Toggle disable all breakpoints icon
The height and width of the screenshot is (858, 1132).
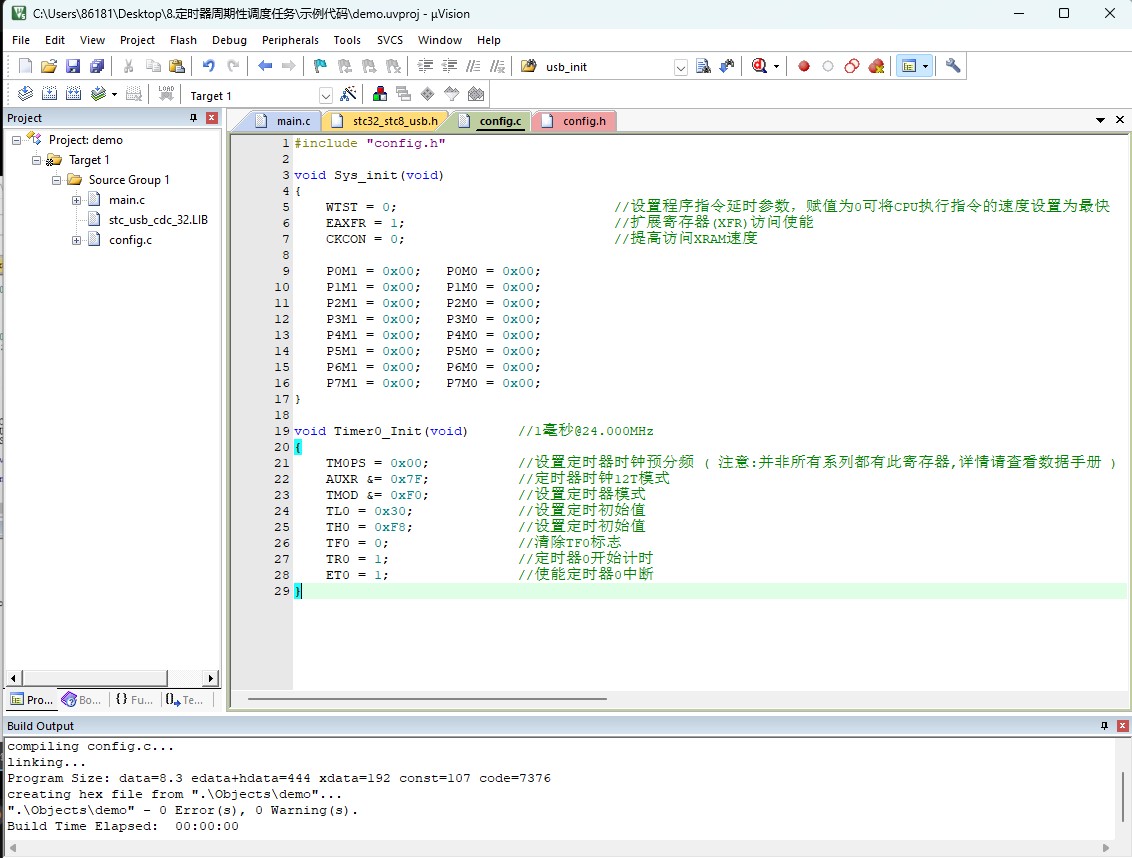tap(852, 66)
